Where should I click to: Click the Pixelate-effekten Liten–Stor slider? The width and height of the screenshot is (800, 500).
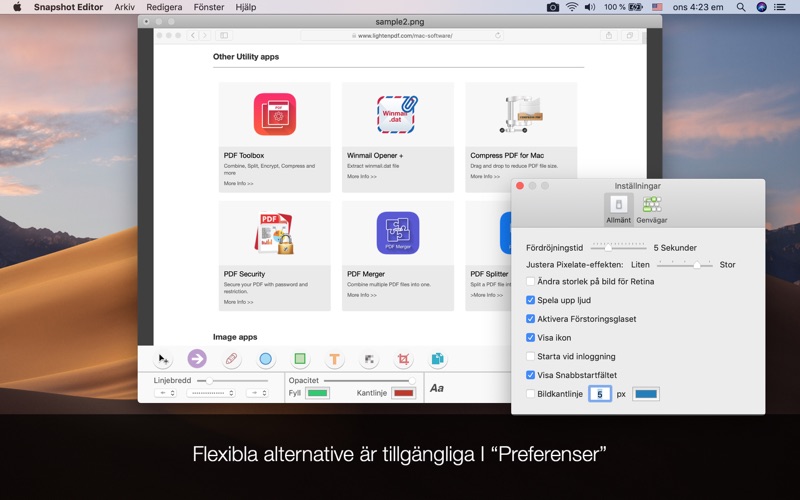[x=685, y=264]
